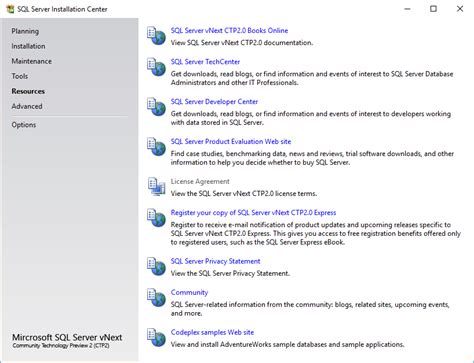This screenshot has height=363, width=474.
Task: Click the Codeplex samples Web site icon
Action: point(156,337)
